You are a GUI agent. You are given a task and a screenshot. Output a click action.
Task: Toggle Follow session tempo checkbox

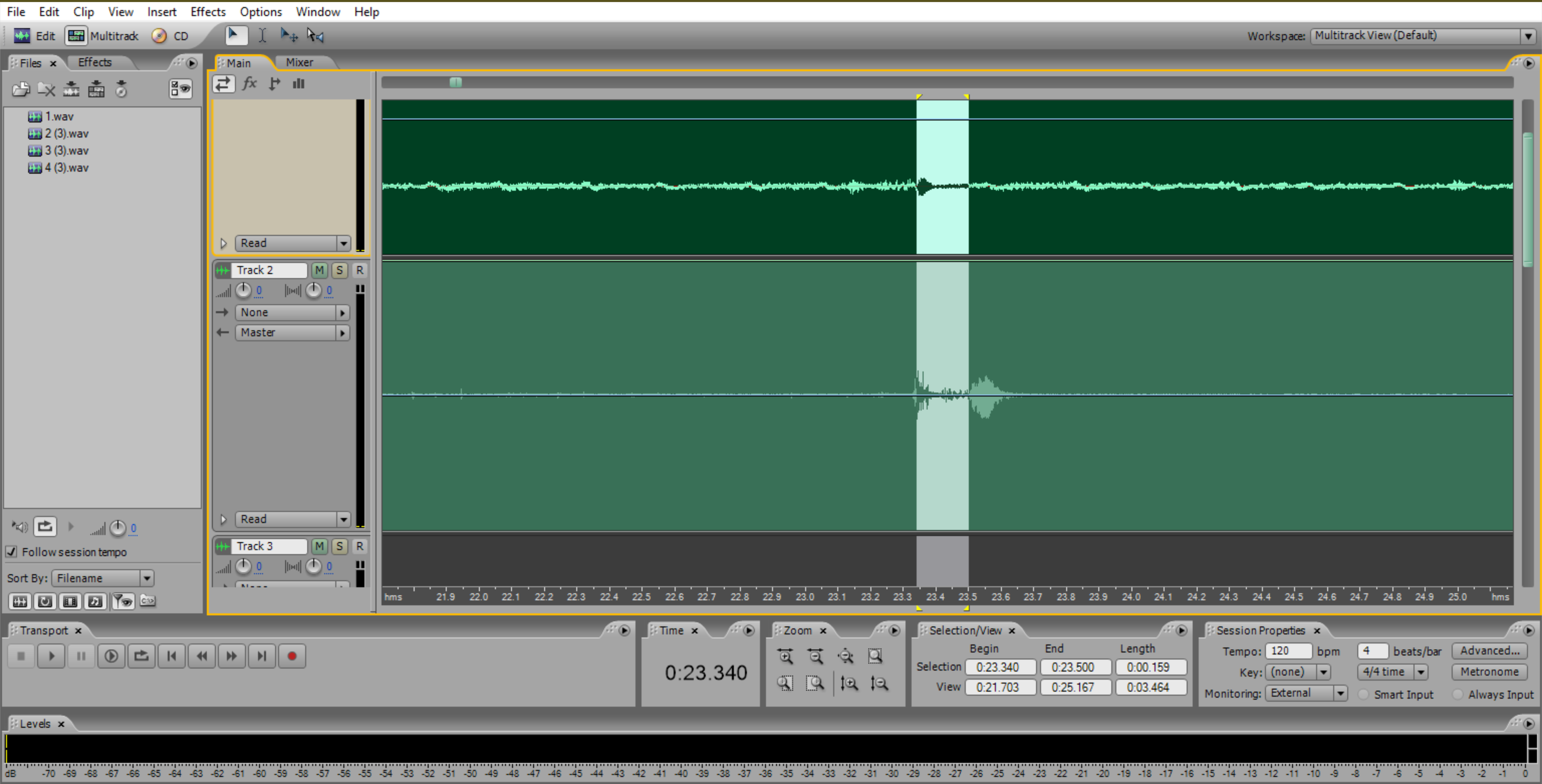(x=11, y=552)
